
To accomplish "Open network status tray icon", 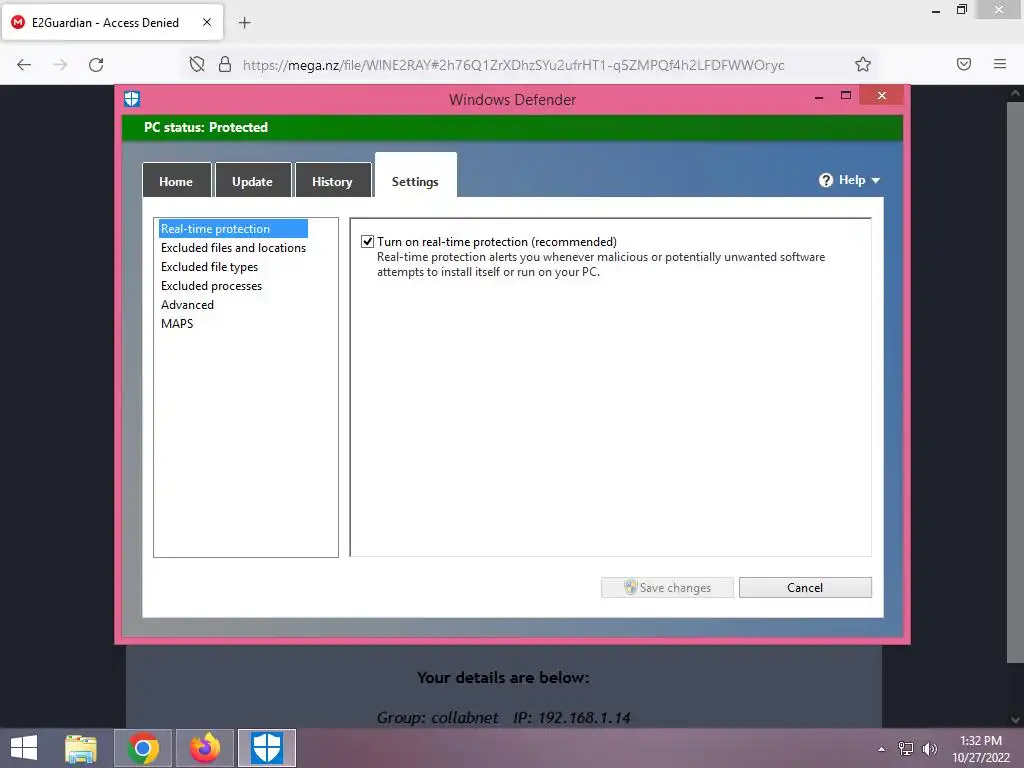I will coord(906,749).
